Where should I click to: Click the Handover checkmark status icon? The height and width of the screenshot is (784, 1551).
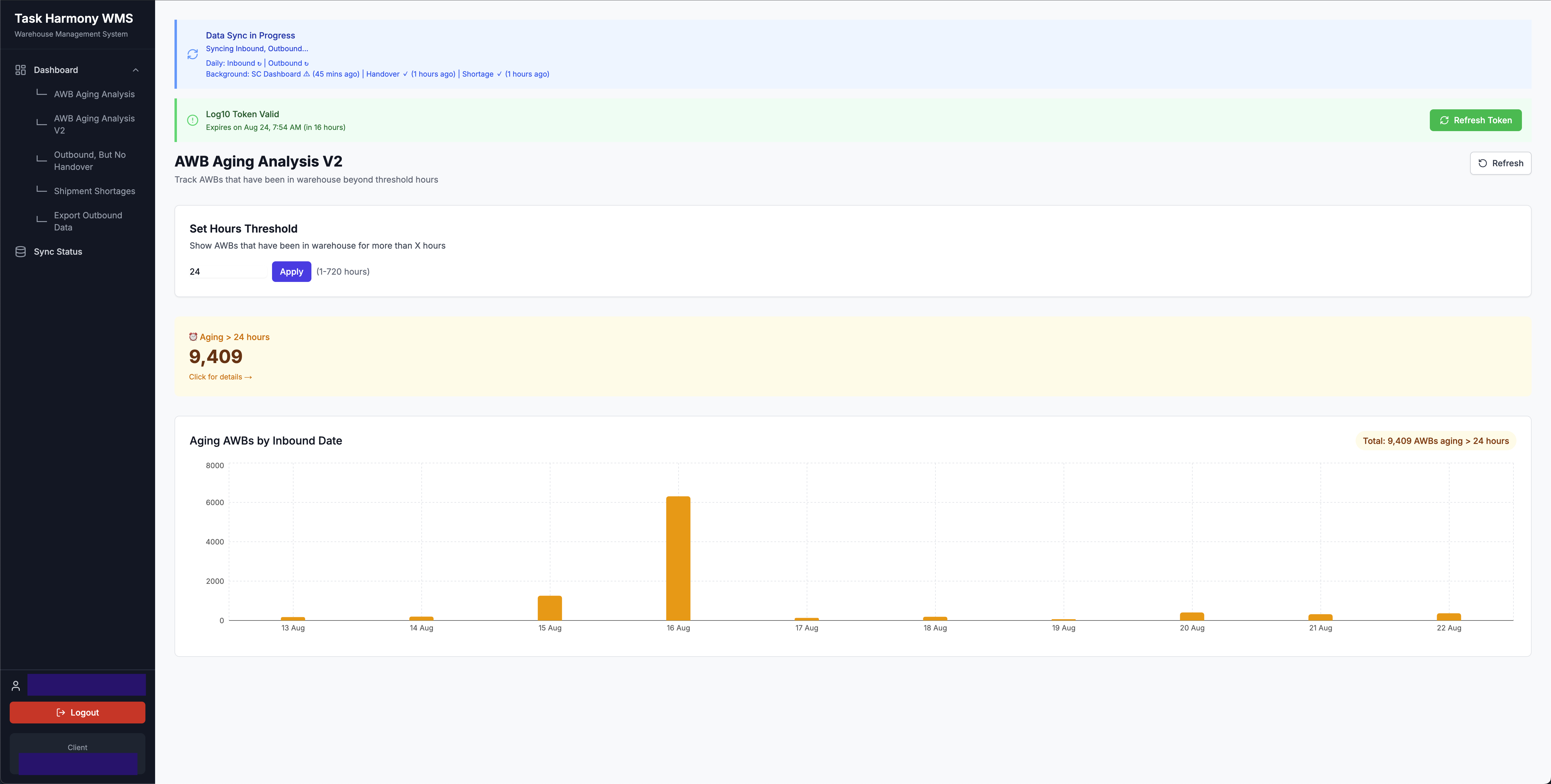pyautogui.click(x=405, y=74)
